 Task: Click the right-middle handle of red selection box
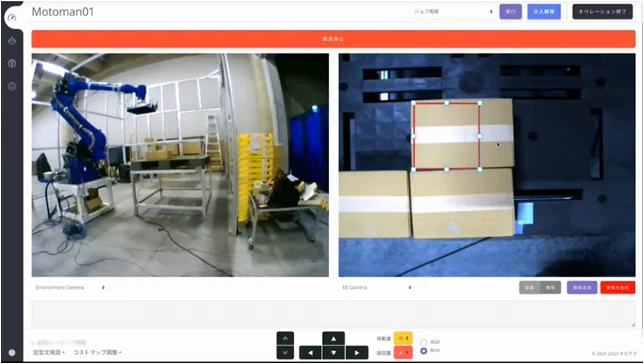pos(479,136)
